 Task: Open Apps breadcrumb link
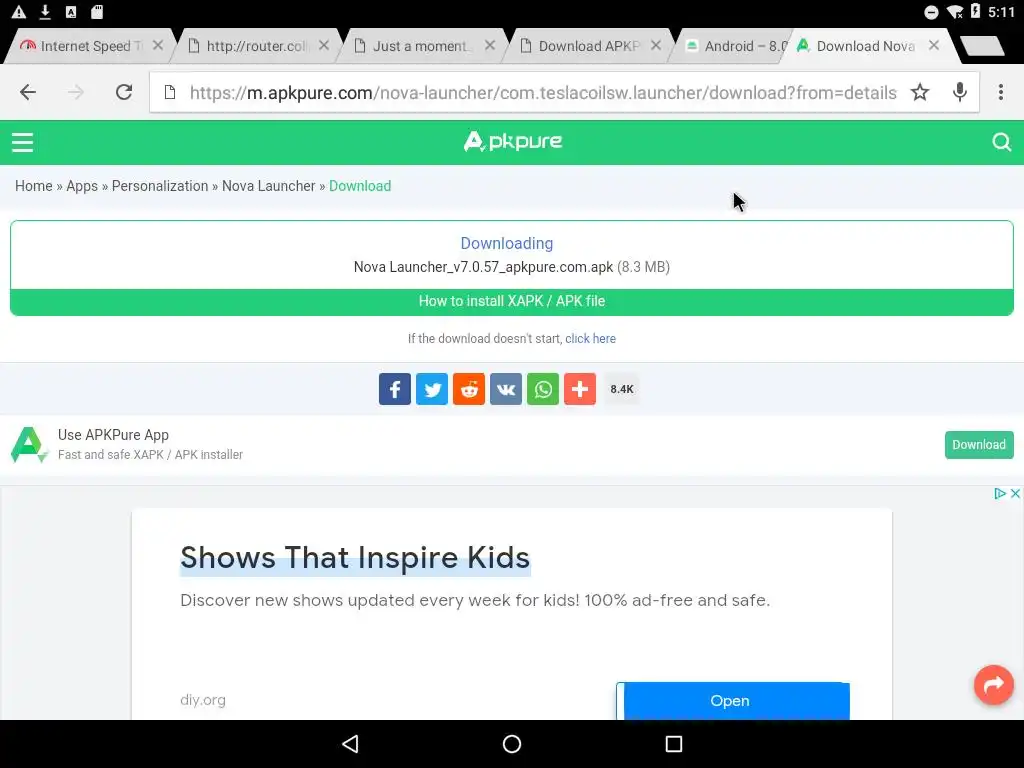click(x=82, y=186)
